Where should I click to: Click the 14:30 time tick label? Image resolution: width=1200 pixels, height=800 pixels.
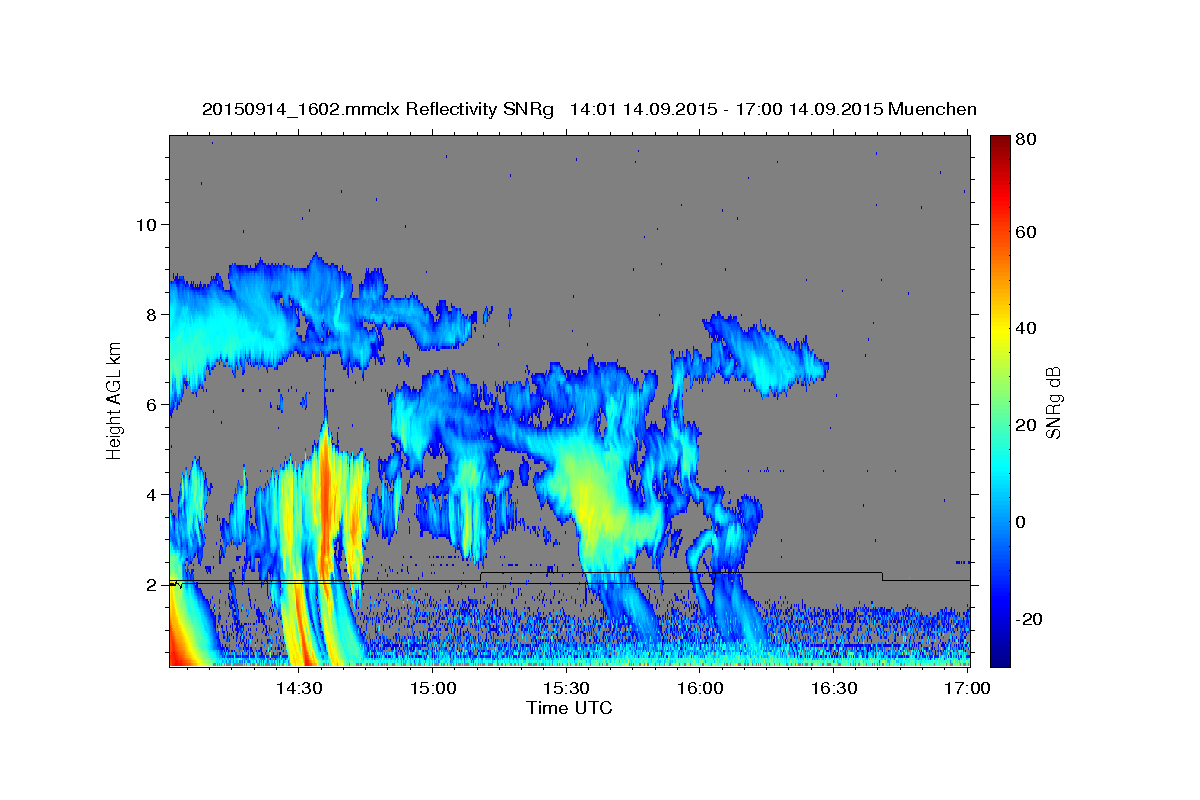298,688
